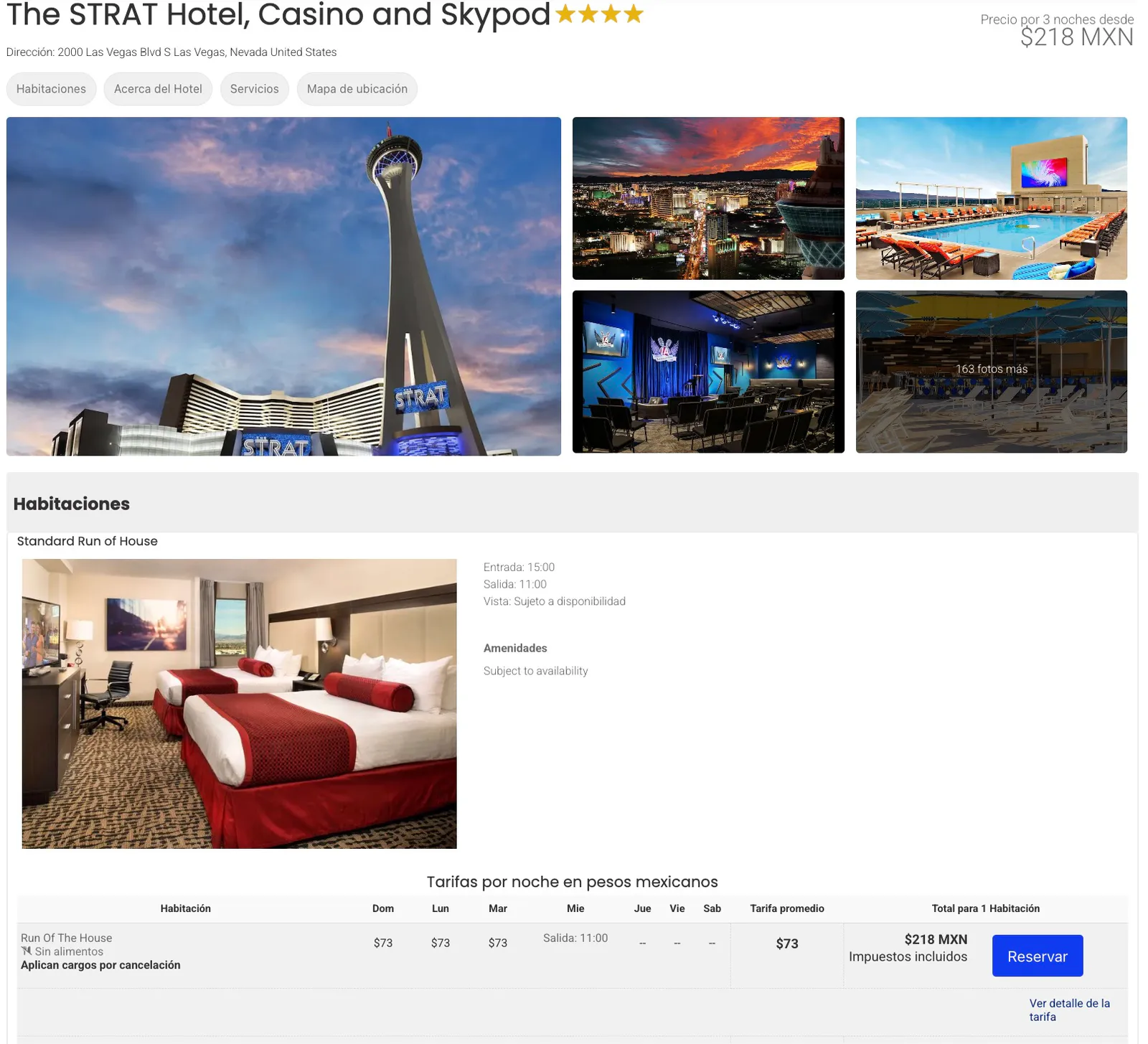This screenshot has height=1044, width=1148.
Task: Select the Servicios tab
Action: (x=255, y=89)
